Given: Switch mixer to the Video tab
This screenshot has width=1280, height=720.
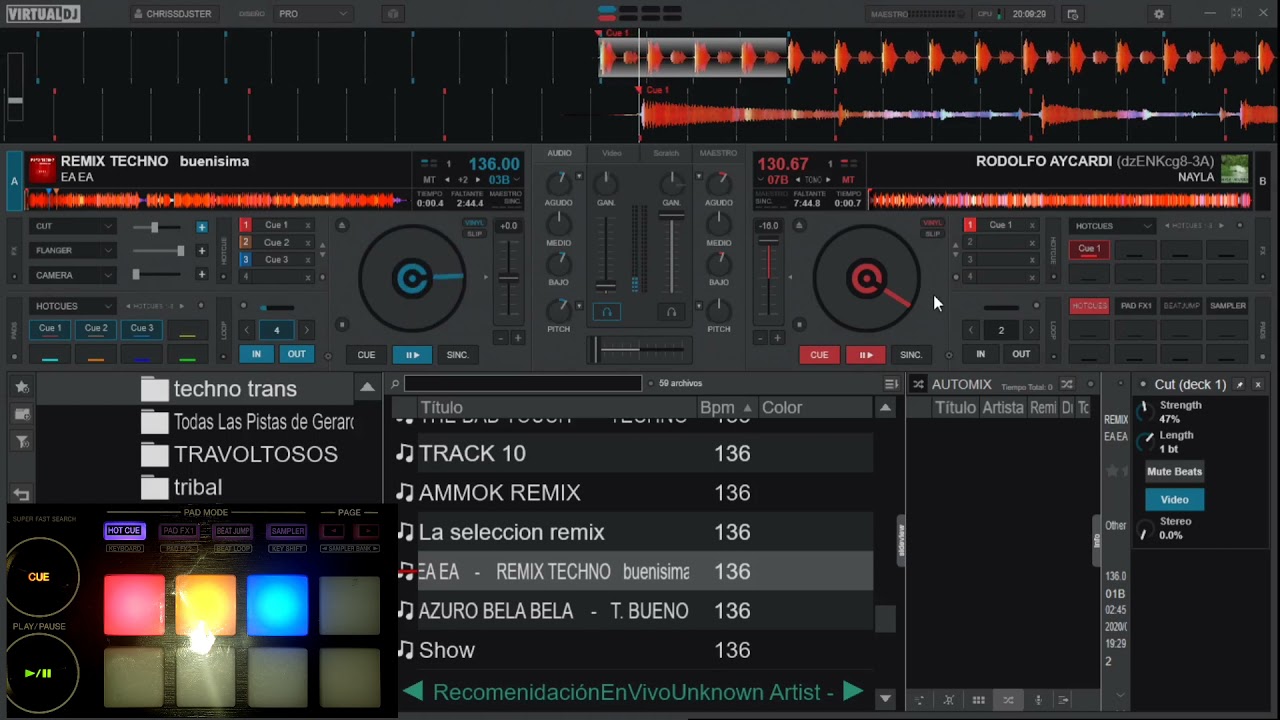Looking at the screenshot, I should tap(612, 153).
